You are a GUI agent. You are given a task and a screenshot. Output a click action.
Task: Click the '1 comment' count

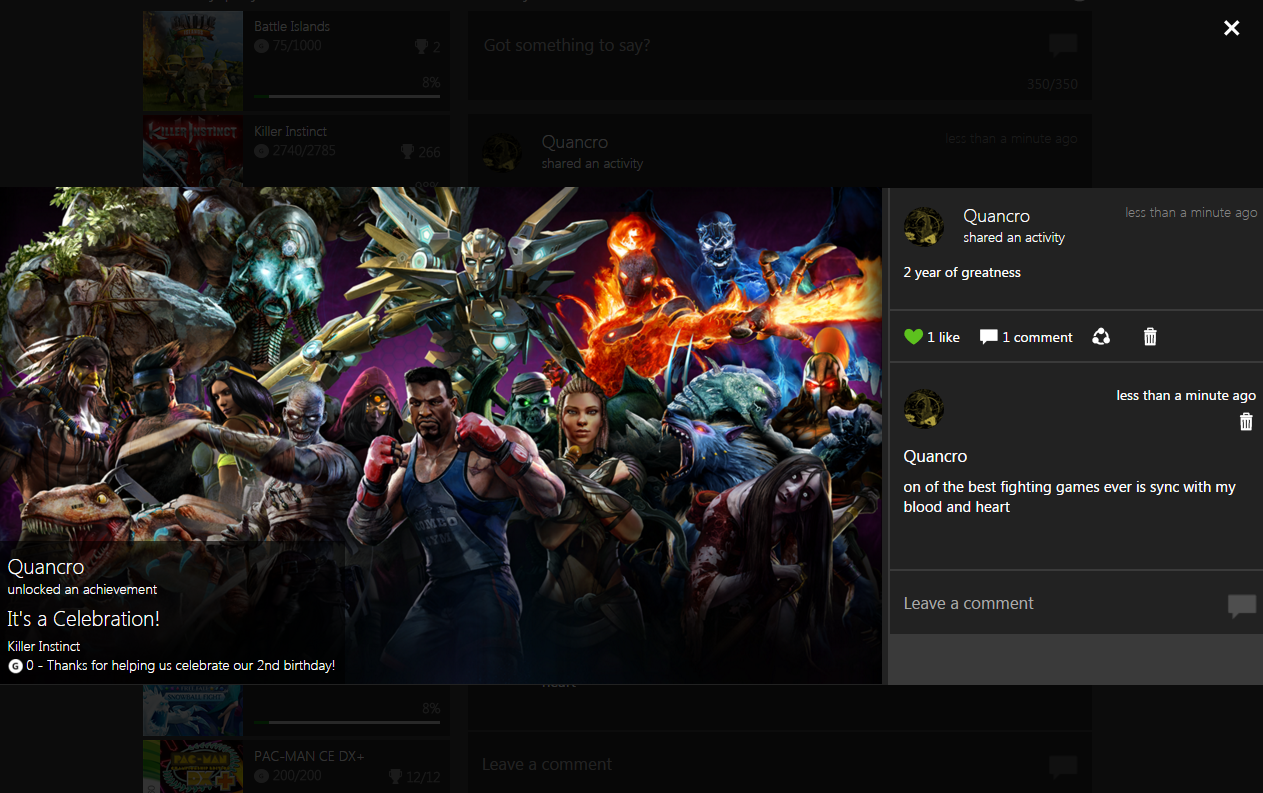click(x=1037, y=337)
